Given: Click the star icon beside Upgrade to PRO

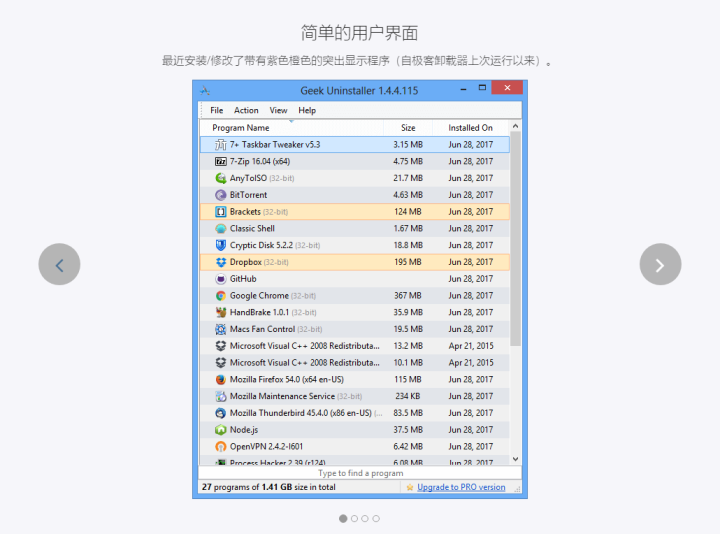Looking at the screenshot, I should click(410, 487).
